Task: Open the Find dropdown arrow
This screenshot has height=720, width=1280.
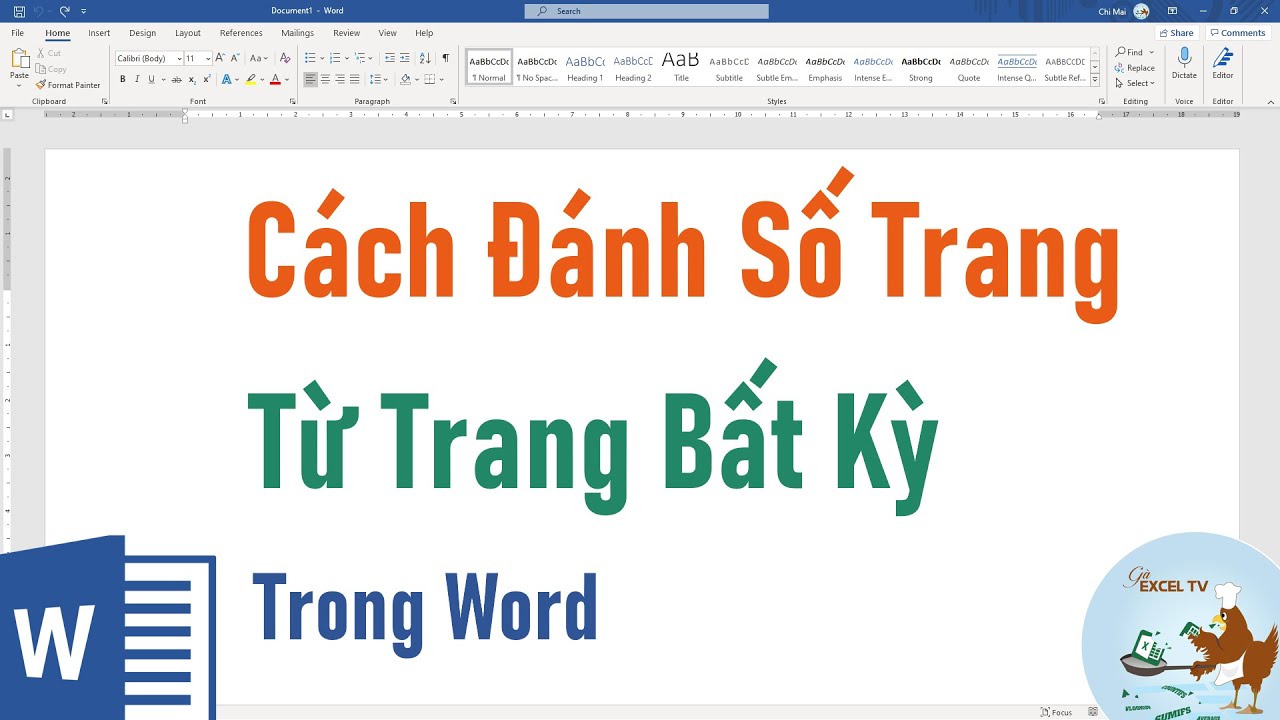Action: [1152, 52]
